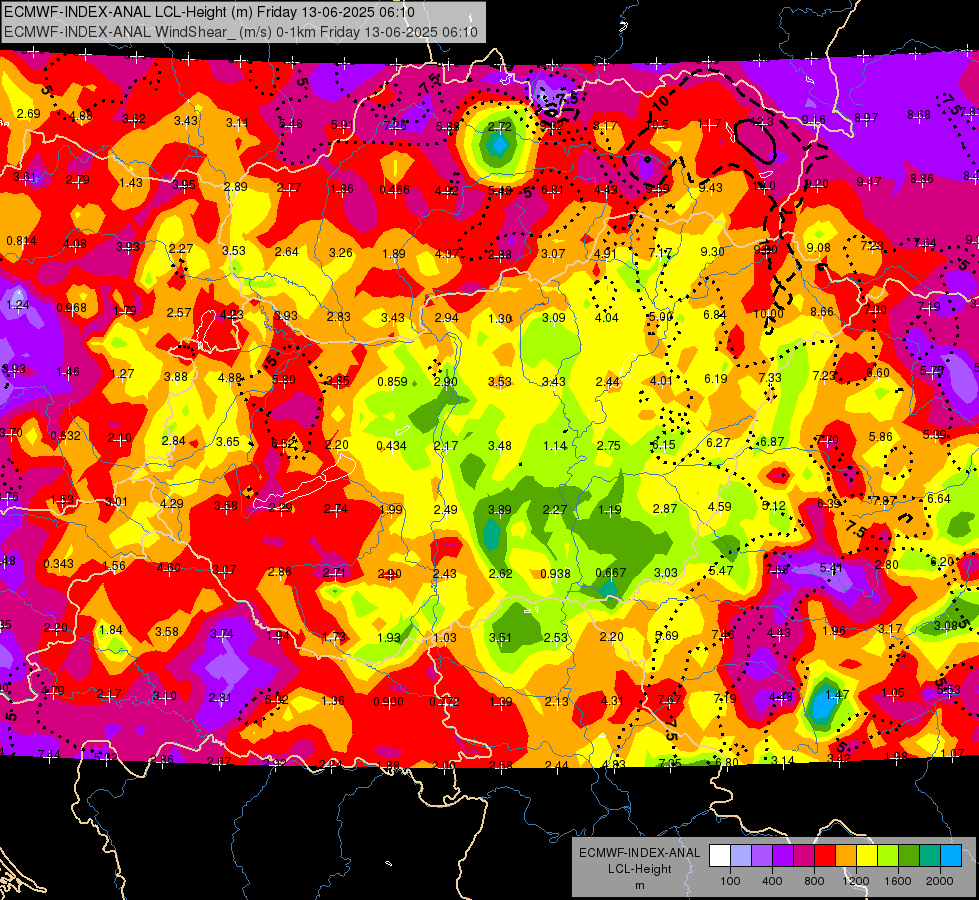Click the WindShear 0-1km title line in the header
The width and height of the screenshot is (979, 900).
[241, 32]
